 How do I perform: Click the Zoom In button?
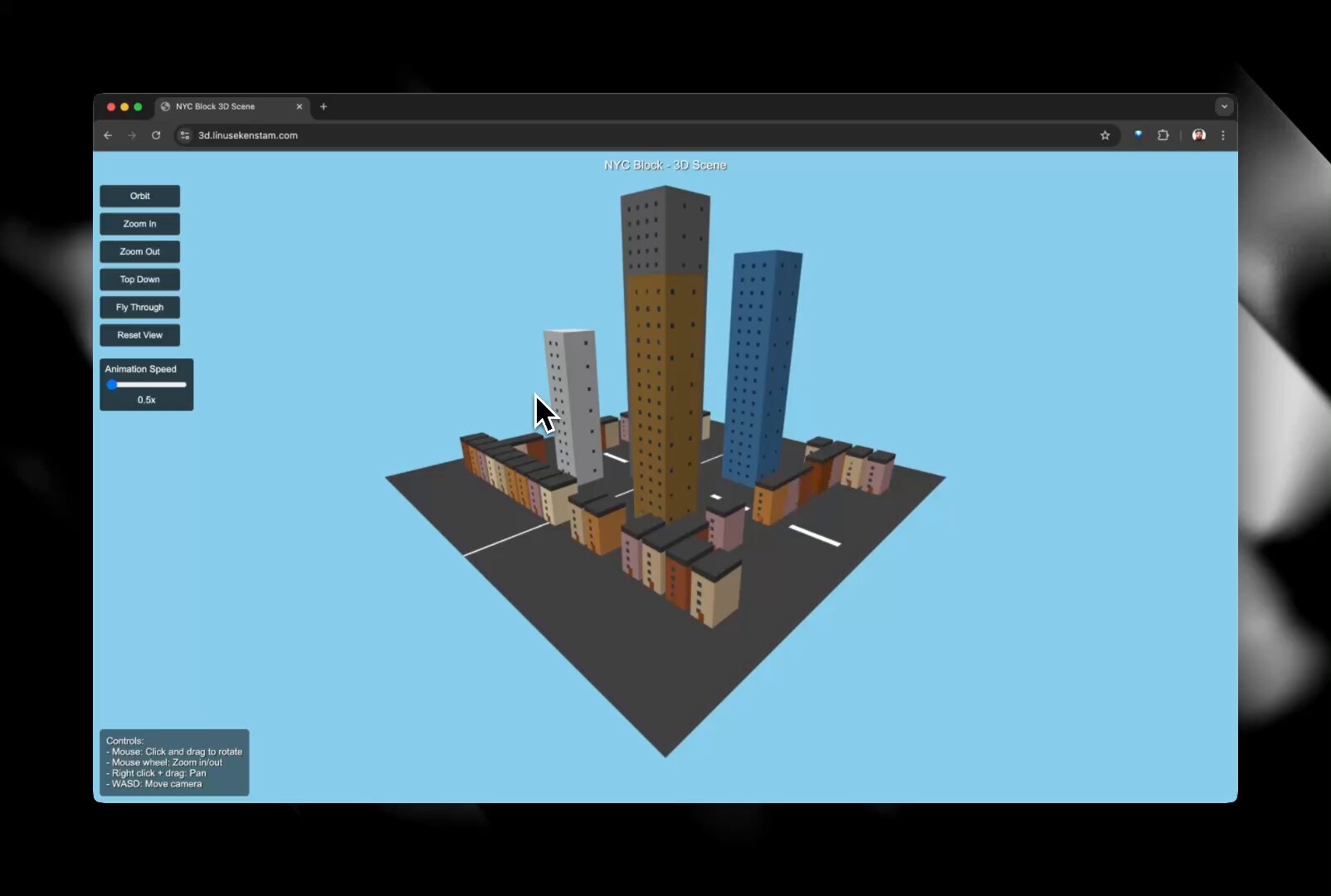click(x=139, y=224)
